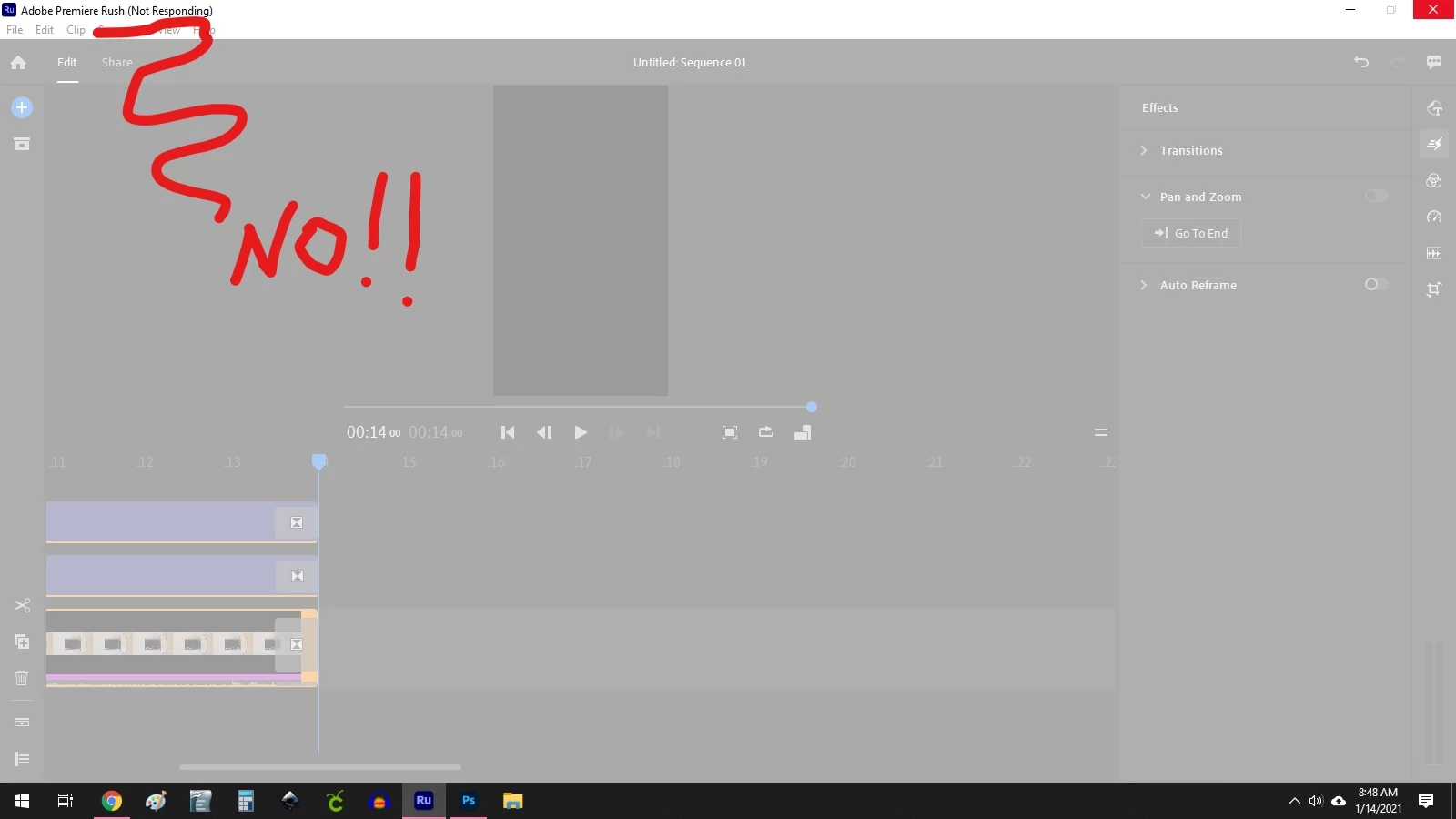
Task: Open the Audio panel icon
Action: point(1434,253)
